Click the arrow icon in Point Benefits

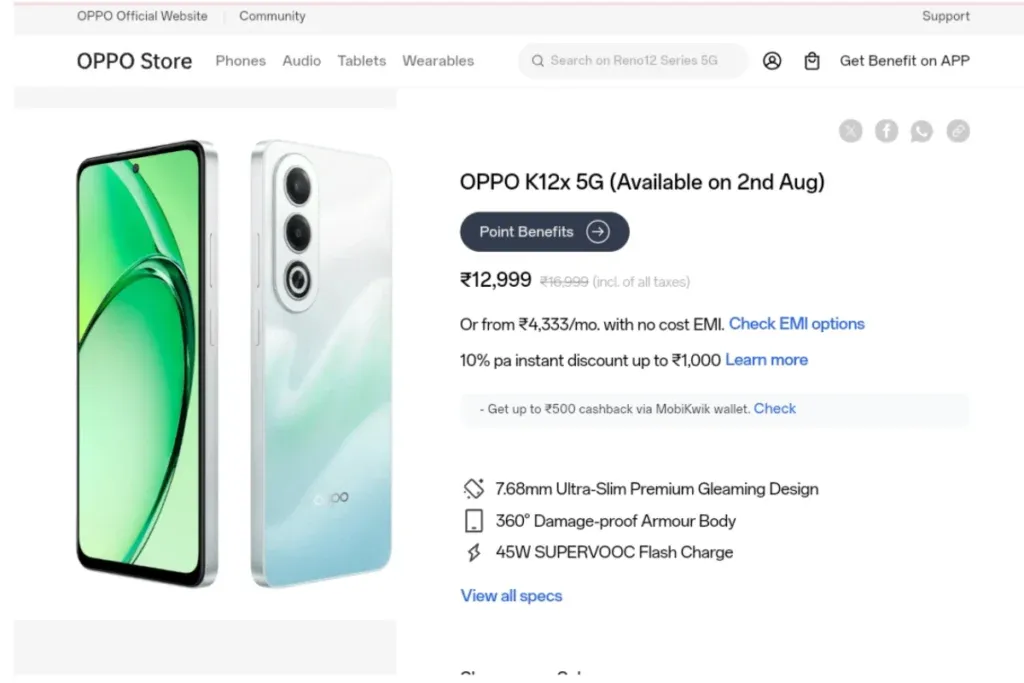598,232
